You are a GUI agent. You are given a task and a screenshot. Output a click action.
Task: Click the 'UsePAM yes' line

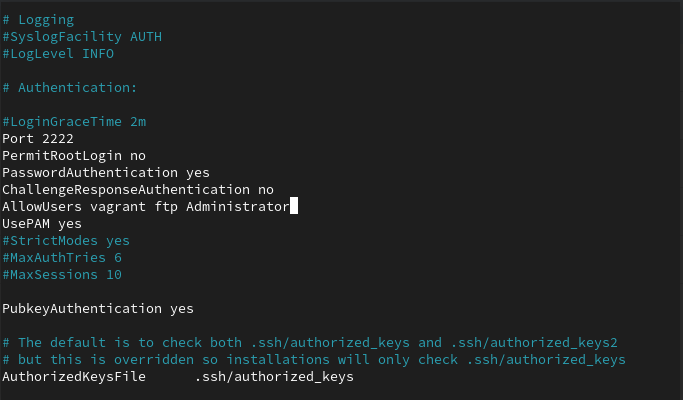tap(42, 224)
